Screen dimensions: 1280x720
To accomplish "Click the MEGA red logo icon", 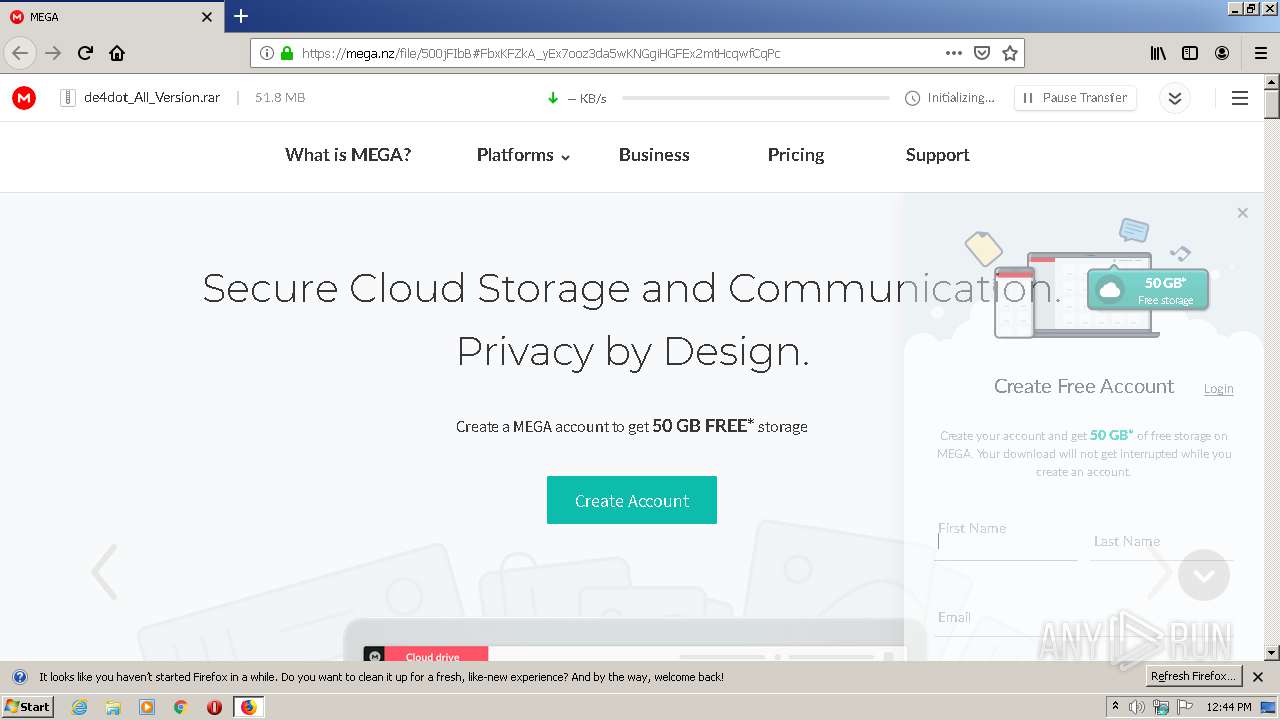I will click(x=24, y=98).
